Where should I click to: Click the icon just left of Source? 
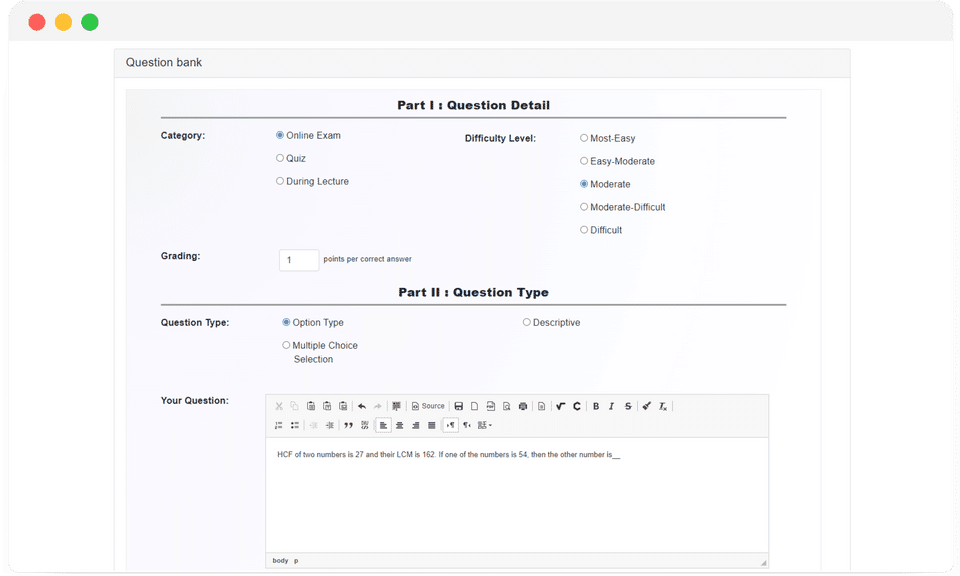396,406
